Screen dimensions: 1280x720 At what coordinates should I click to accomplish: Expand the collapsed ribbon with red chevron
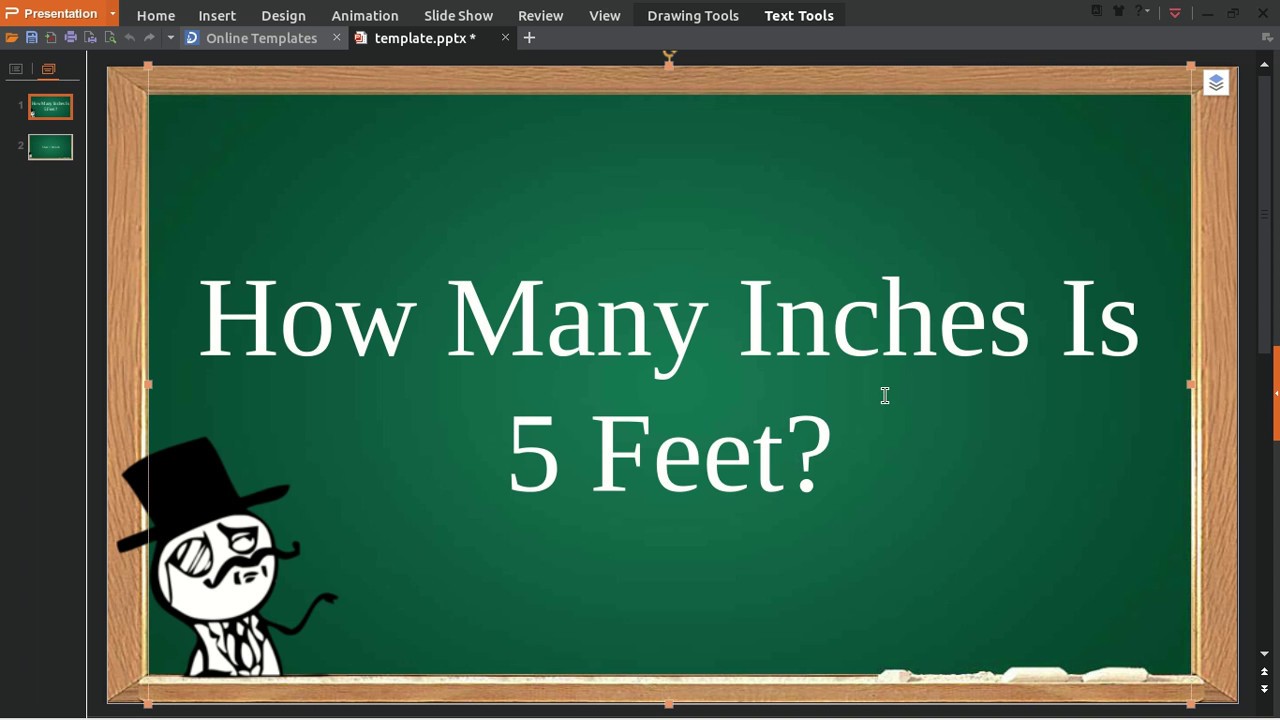[x=1175, y=13]
